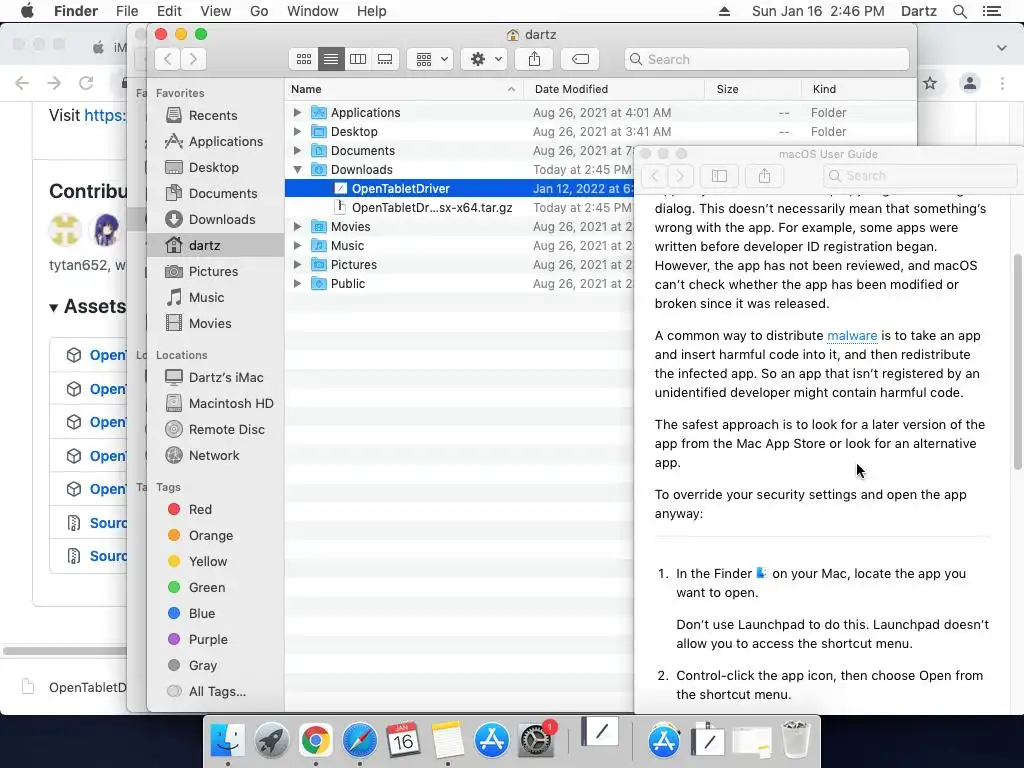The image size is (1024, 768).
Task: Switch Finder to gallery view
Action: (x=385, y=59)
